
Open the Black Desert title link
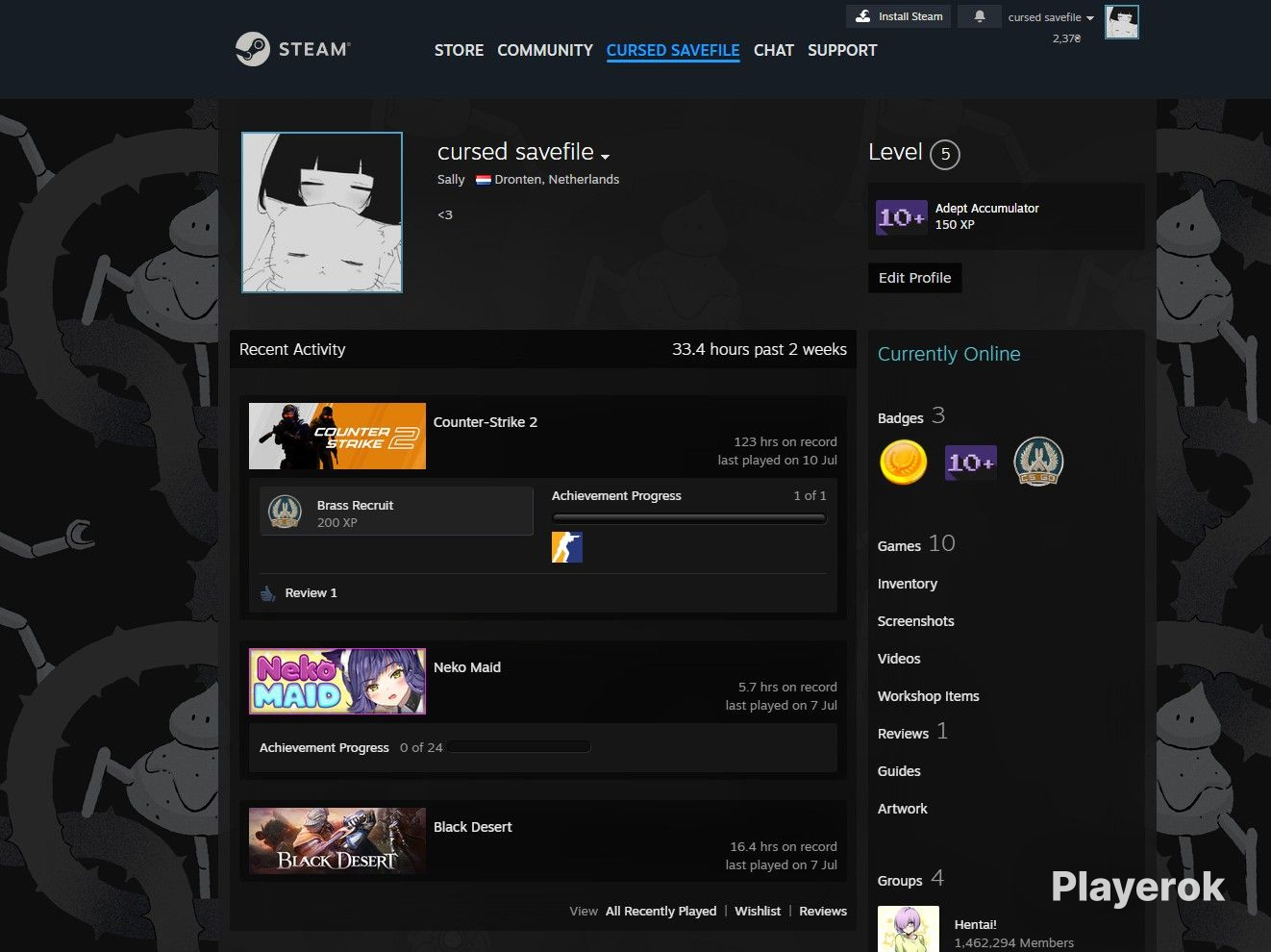click(473, 827)
